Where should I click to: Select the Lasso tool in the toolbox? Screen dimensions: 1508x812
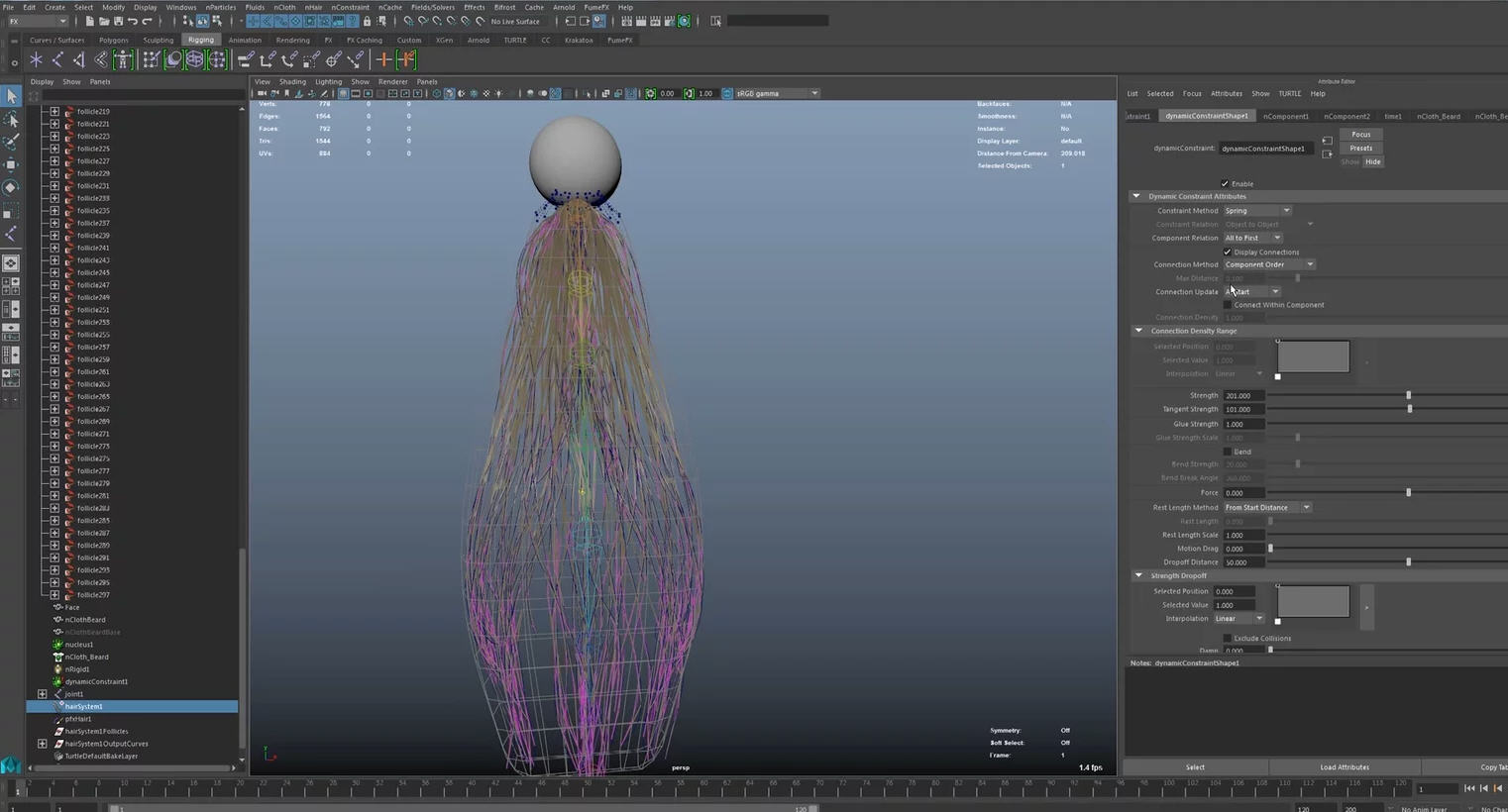(12, 120)
